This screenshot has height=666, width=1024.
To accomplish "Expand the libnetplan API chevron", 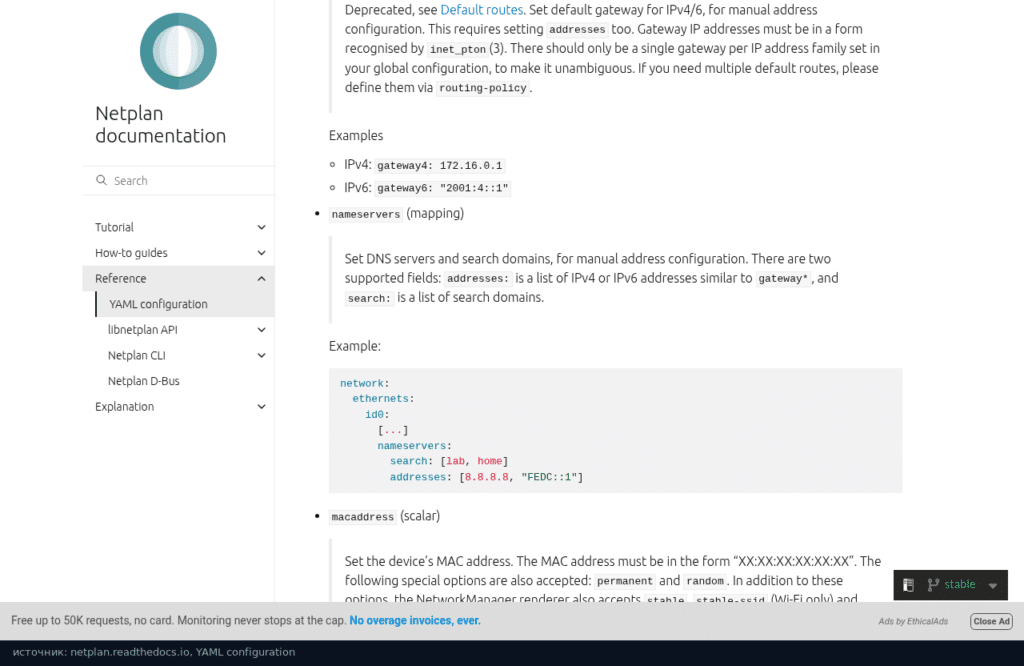I will (x=261, y=330).
